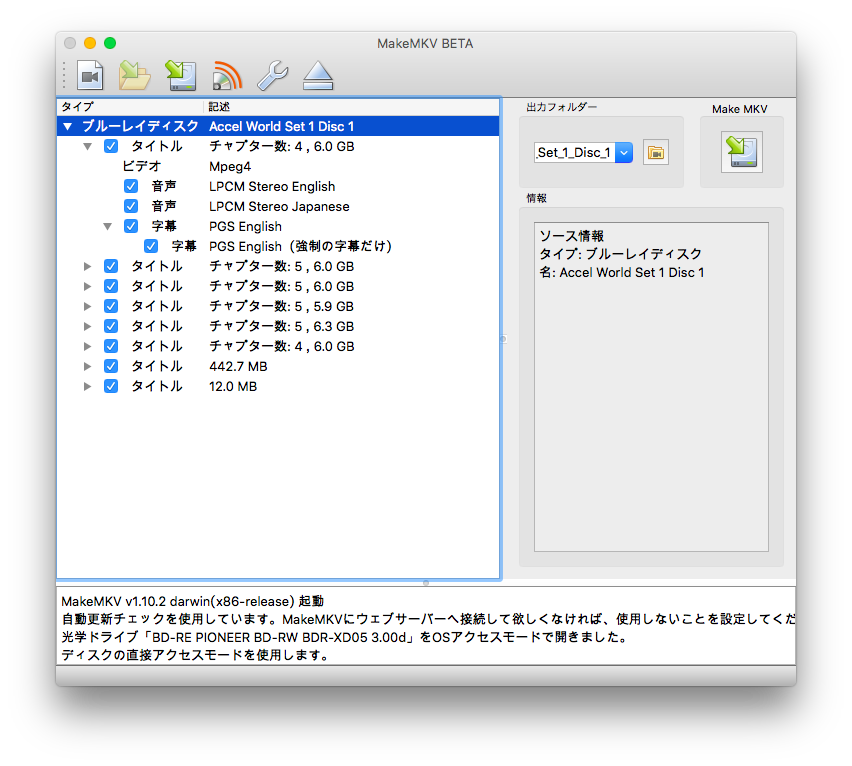Disable the forced-only PGS English subtitle checkbox
The image size is (852, 766).
(151, 247)
